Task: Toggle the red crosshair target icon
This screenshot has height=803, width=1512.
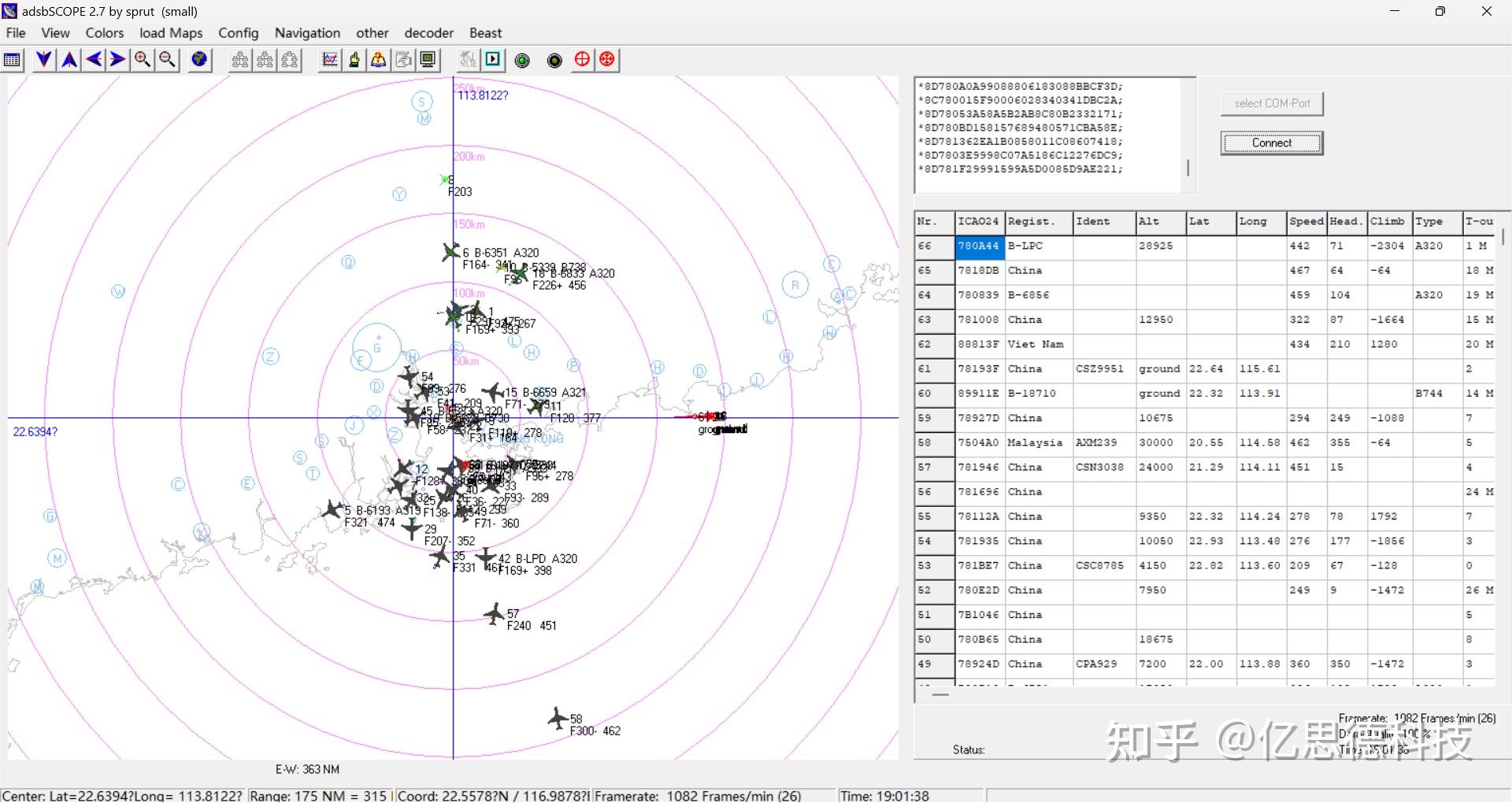Action: click(x=582, y=60)
